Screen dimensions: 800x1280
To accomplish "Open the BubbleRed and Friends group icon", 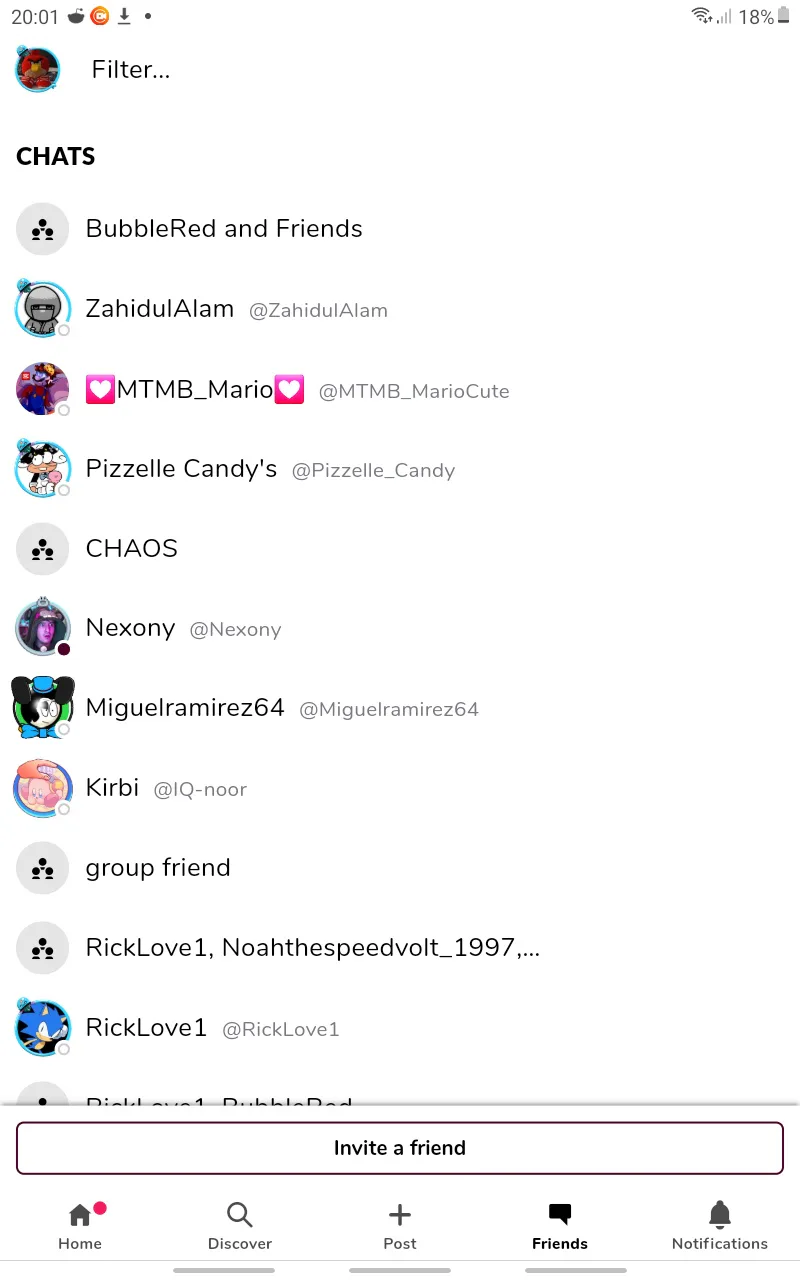I will pos(42,229).
